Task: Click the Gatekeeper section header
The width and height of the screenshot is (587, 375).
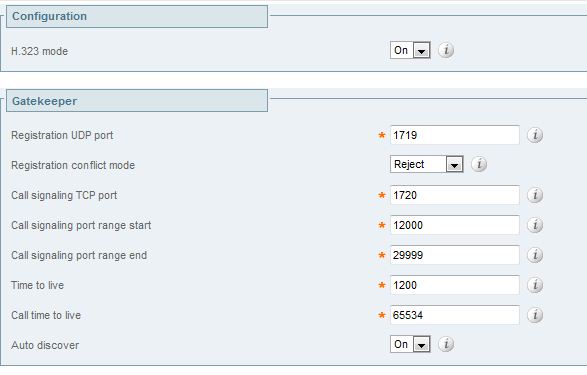Action: [137, 101]
